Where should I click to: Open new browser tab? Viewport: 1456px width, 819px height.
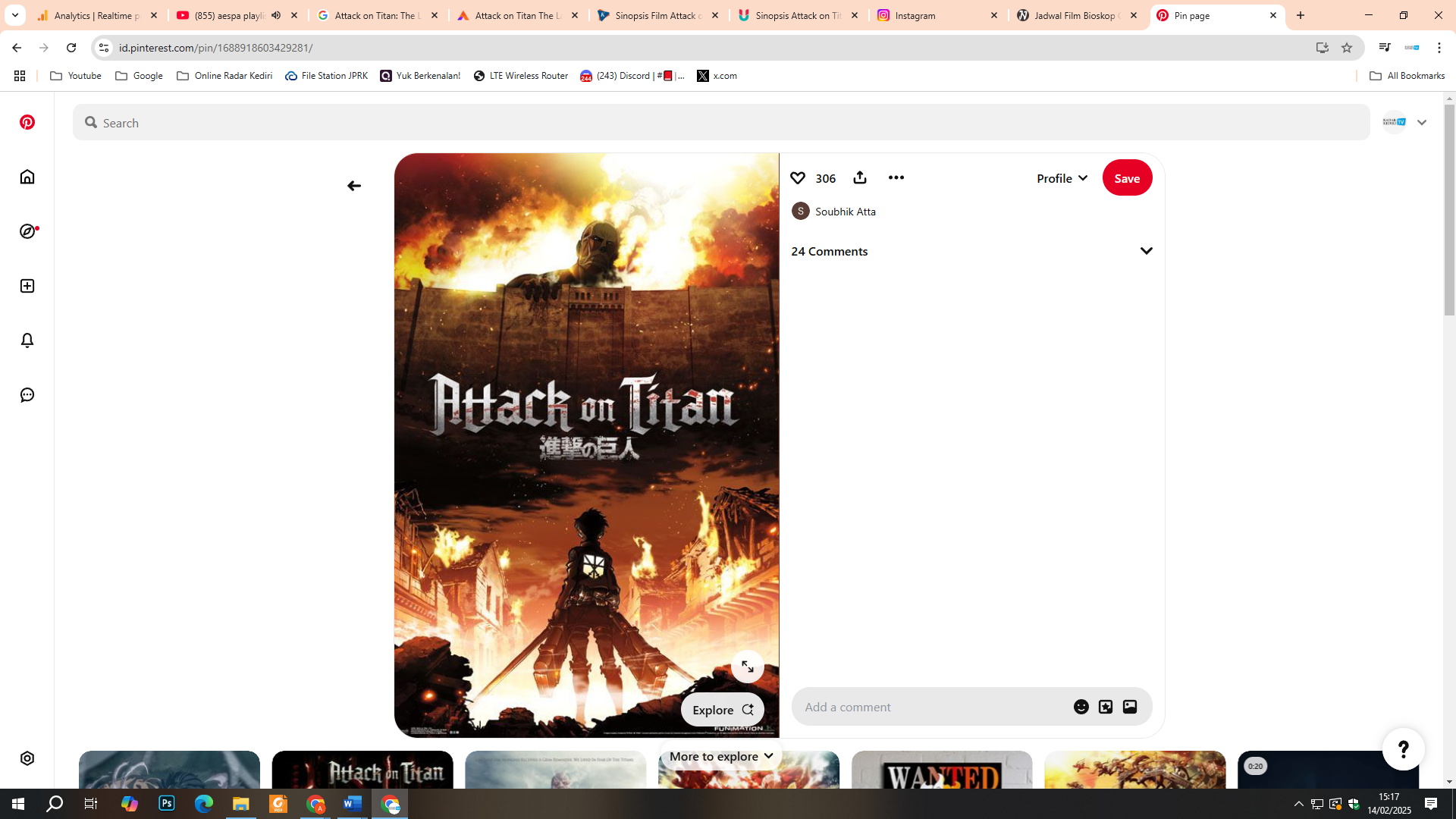point(1301,15)
